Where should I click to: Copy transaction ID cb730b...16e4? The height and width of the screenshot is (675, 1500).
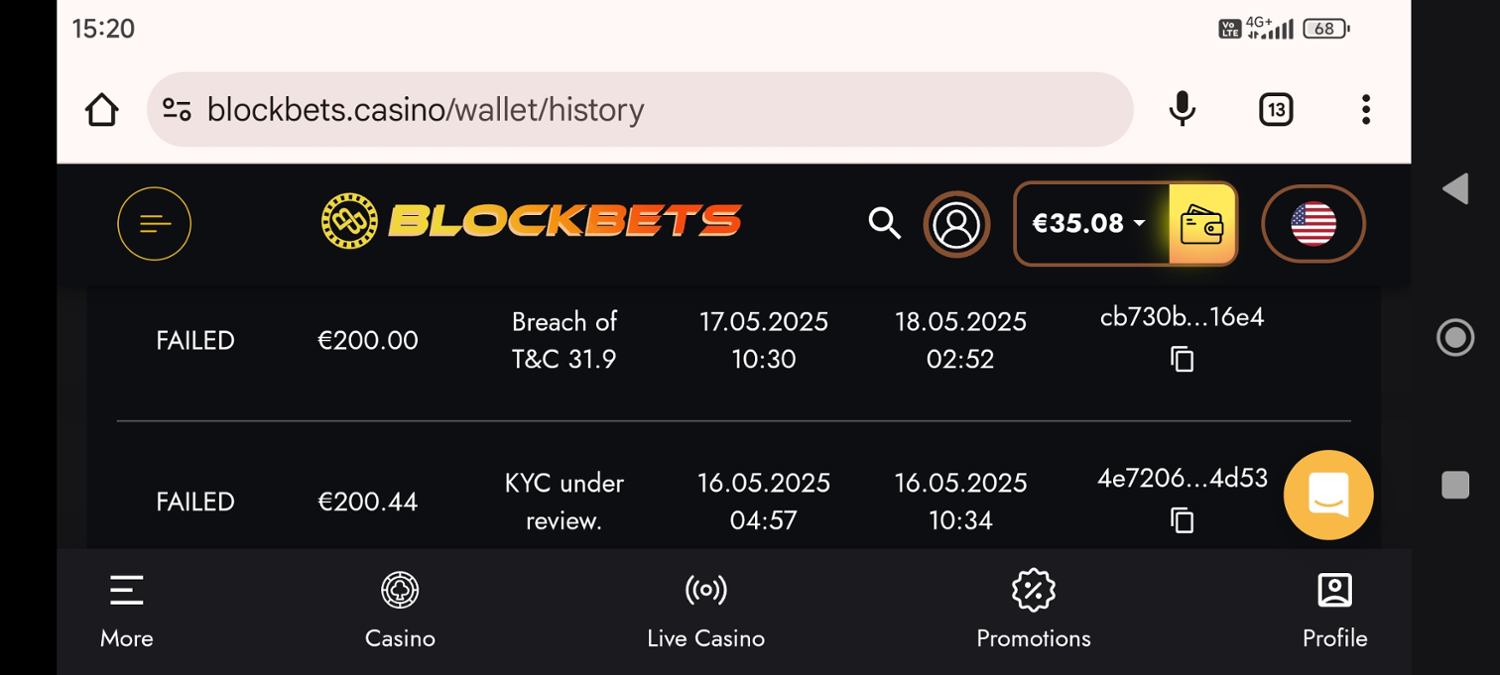1182,359
